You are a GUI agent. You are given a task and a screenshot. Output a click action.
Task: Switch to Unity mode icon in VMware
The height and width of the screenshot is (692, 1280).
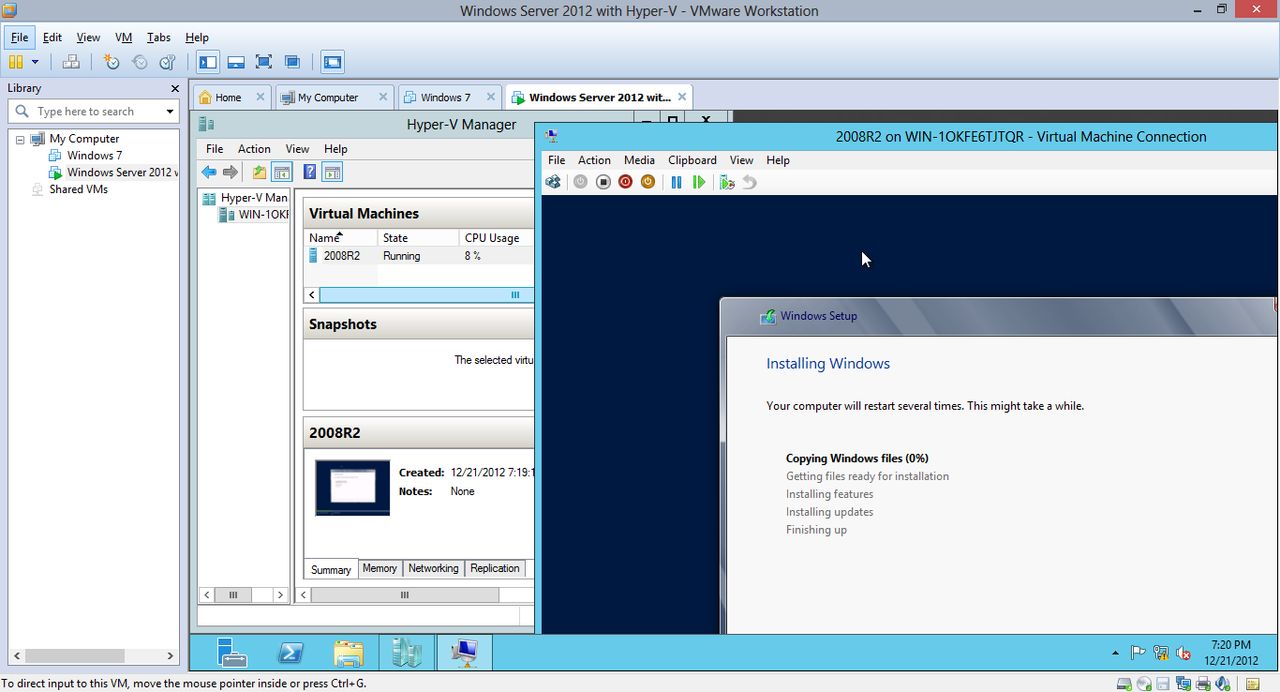(x=292, y=62)
